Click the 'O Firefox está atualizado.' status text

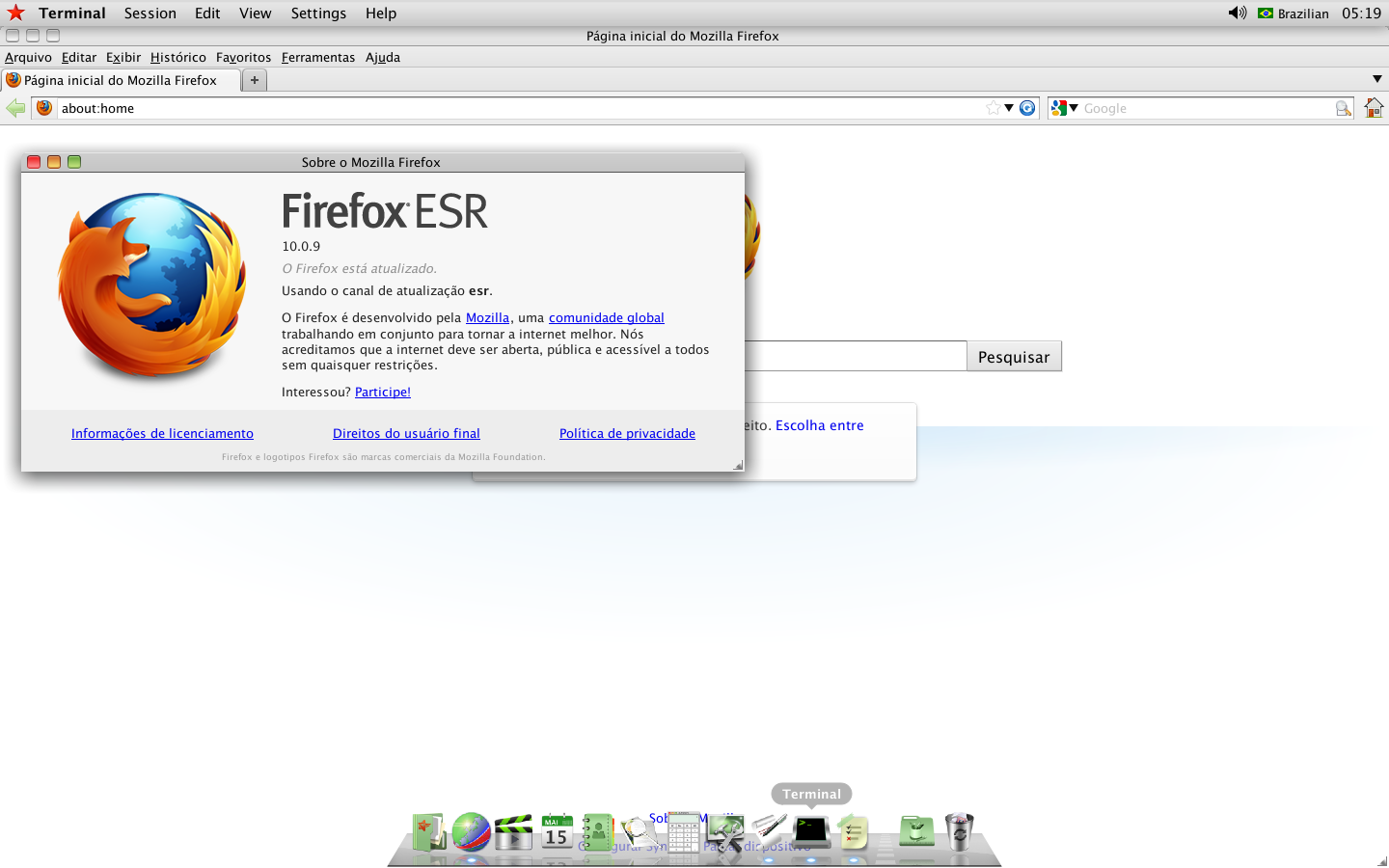(359, 268)
